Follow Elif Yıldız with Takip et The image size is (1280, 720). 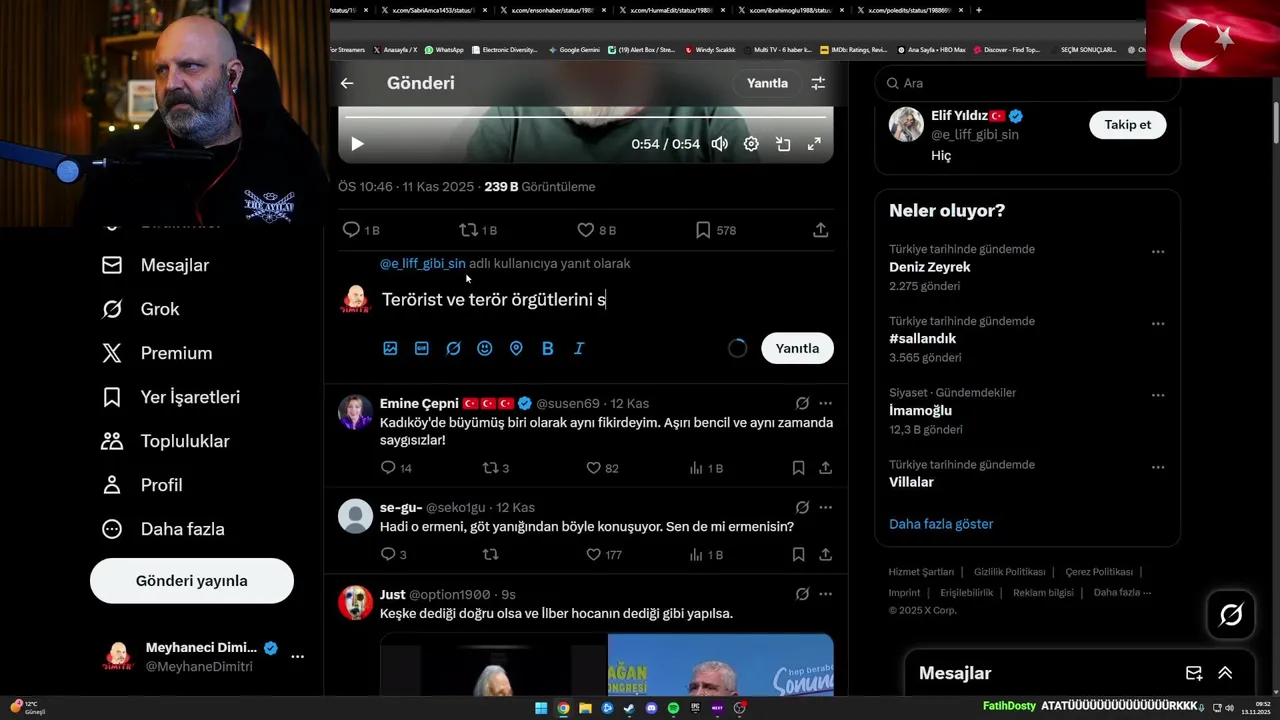click(x=1127, y=125)
